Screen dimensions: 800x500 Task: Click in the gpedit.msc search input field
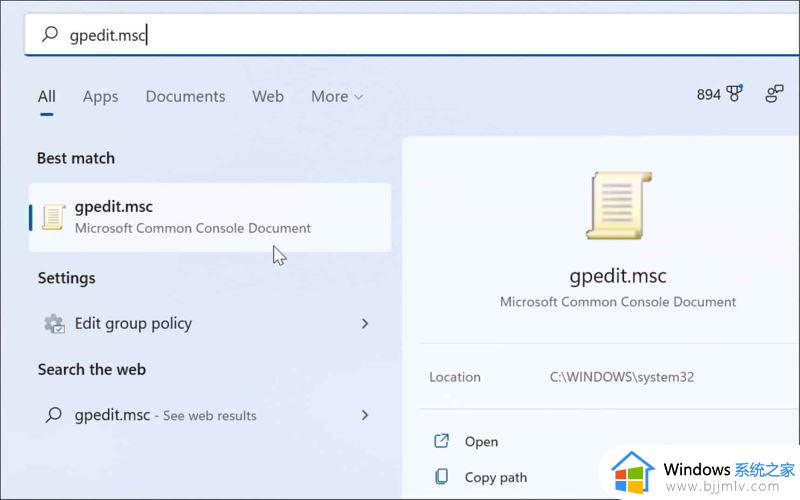tap(411, 34)
